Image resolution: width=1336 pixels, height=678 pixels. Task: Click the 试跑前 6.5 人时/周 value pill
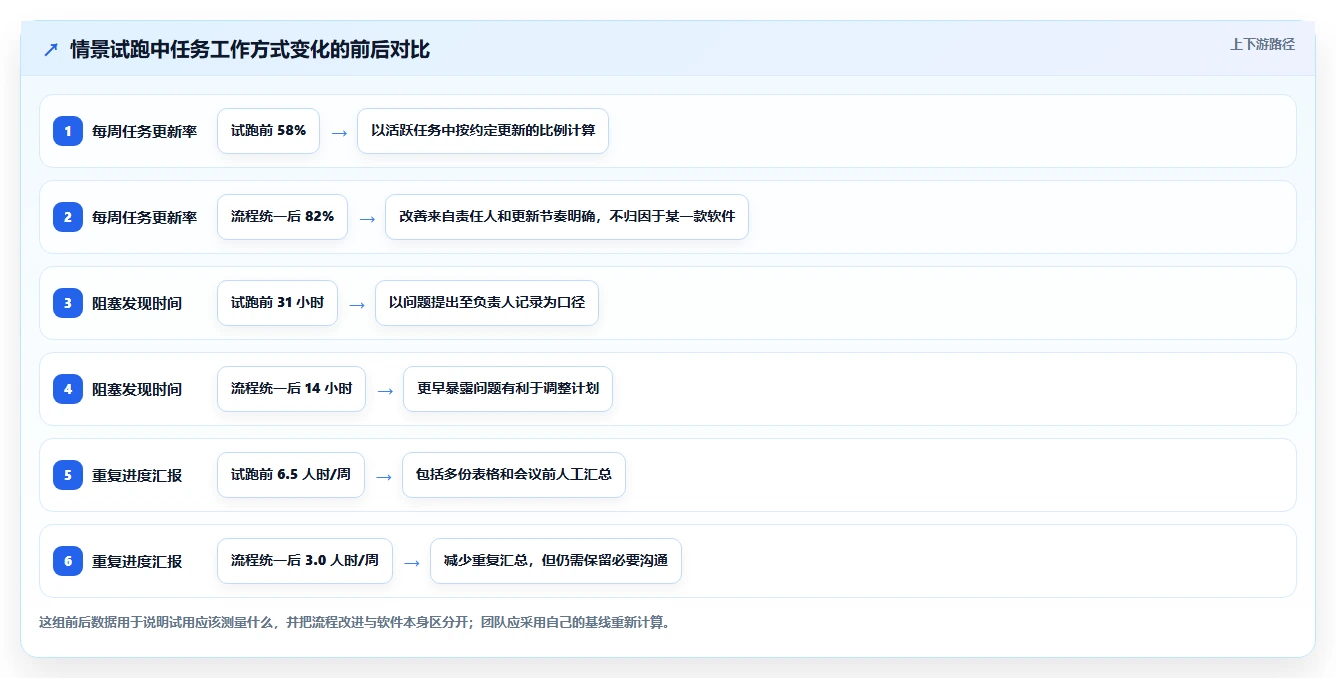click(291, 475)
